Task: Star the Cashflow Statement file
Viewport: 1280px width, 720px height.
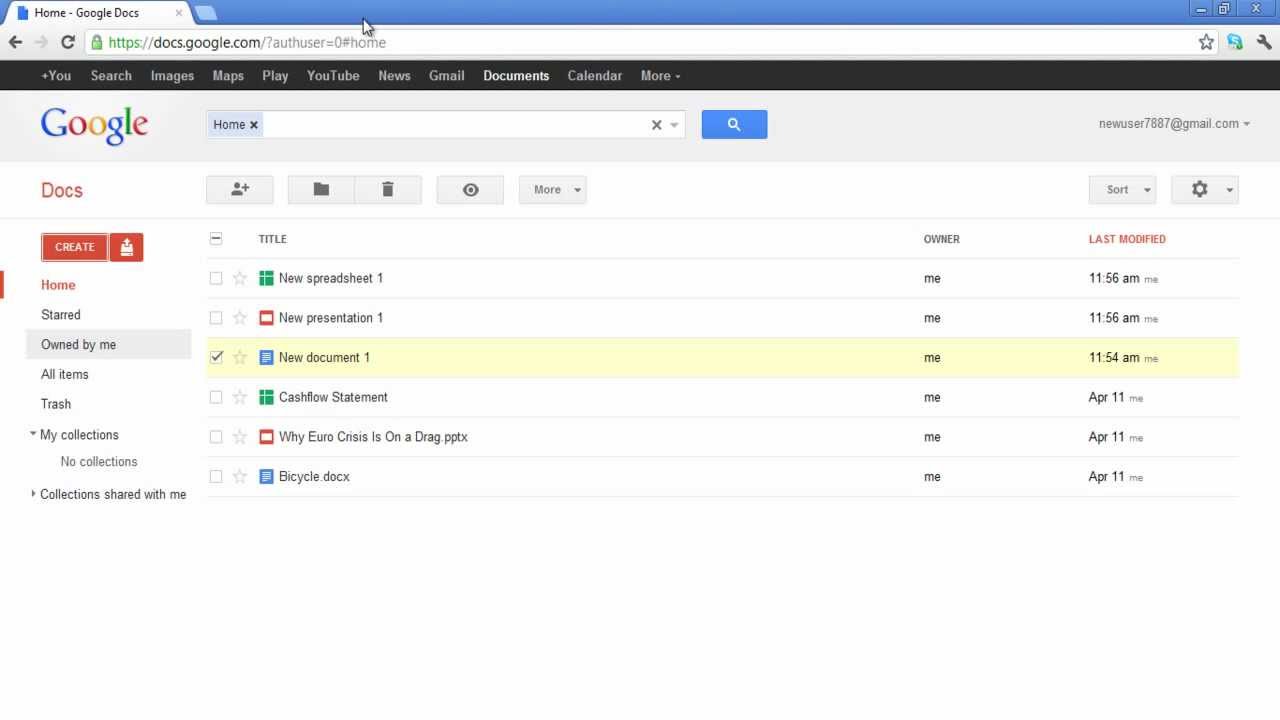Action: (240, 397)
